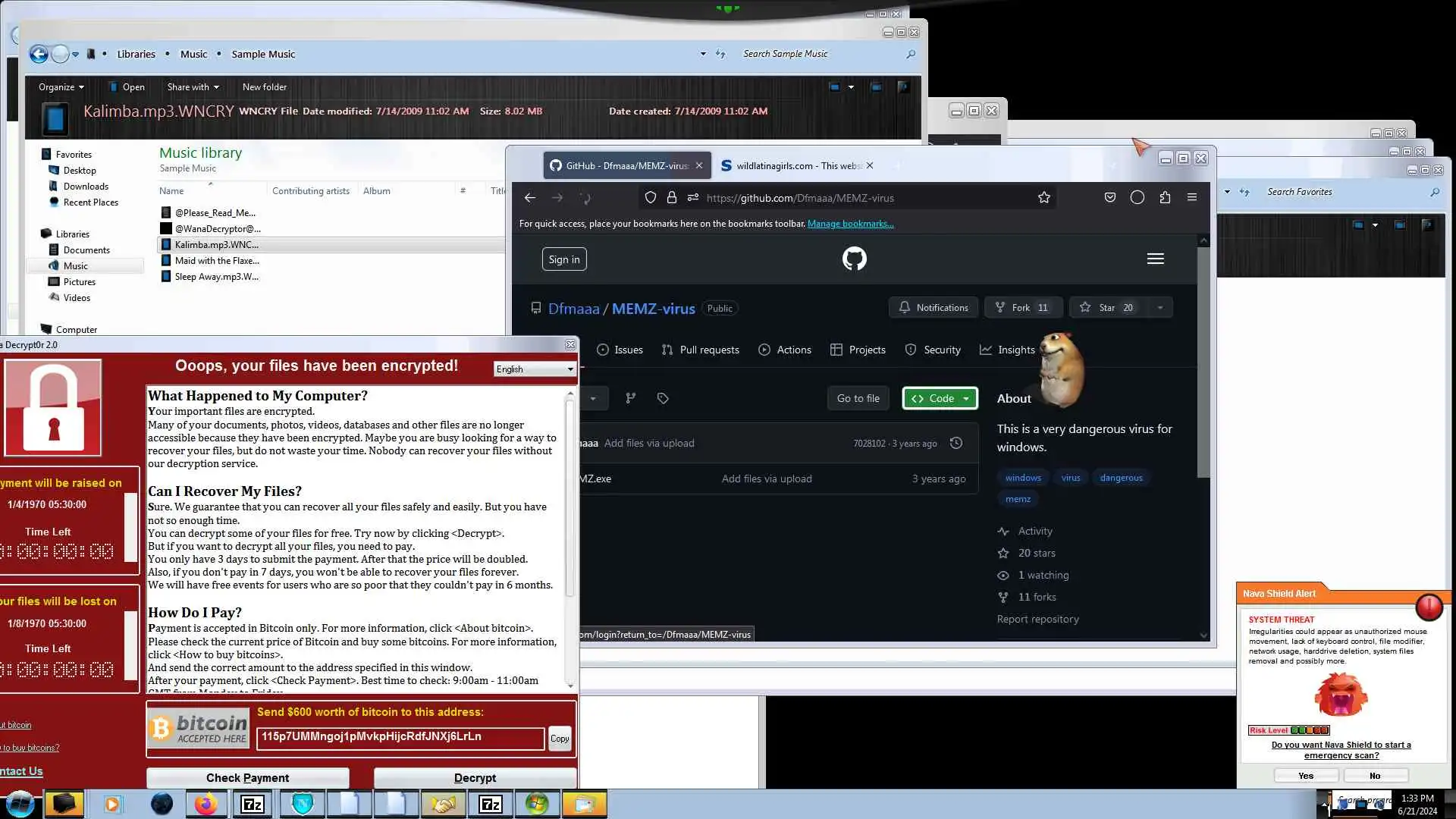The height and width of the screenshot is (819, 1456).
Task: Open Pocket save icon in Firefox toolbar
Action: pos(1109,198)
